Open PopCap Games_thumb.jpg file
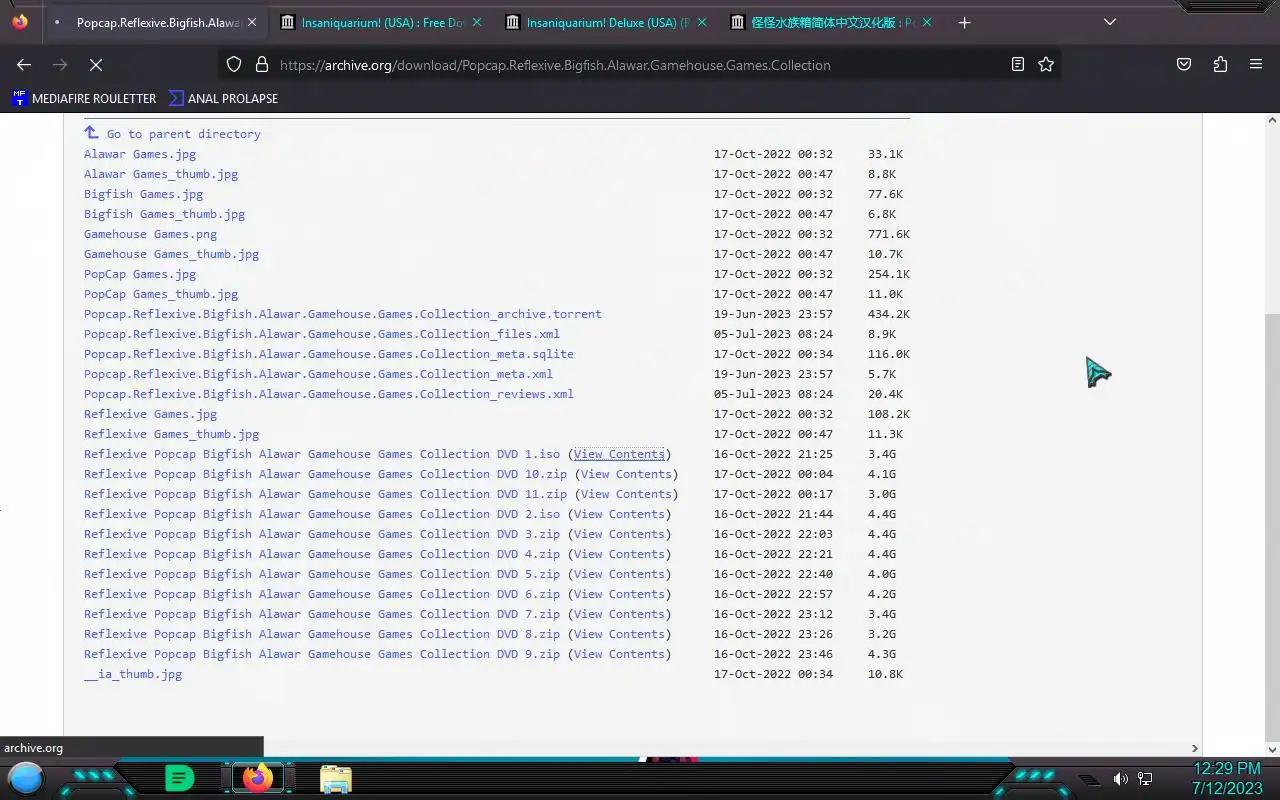1280x800 pixels. pos(161,294)
